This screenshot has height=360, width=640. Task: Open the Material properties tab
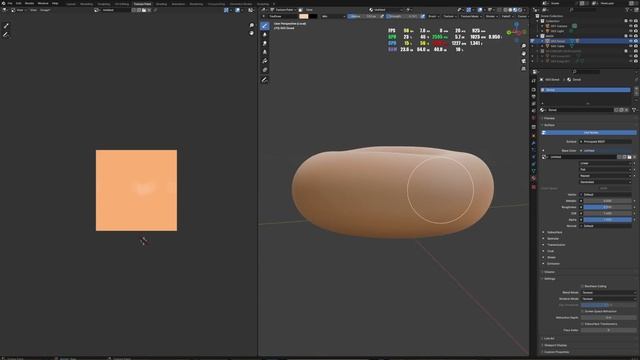click(x=533, y=178)
